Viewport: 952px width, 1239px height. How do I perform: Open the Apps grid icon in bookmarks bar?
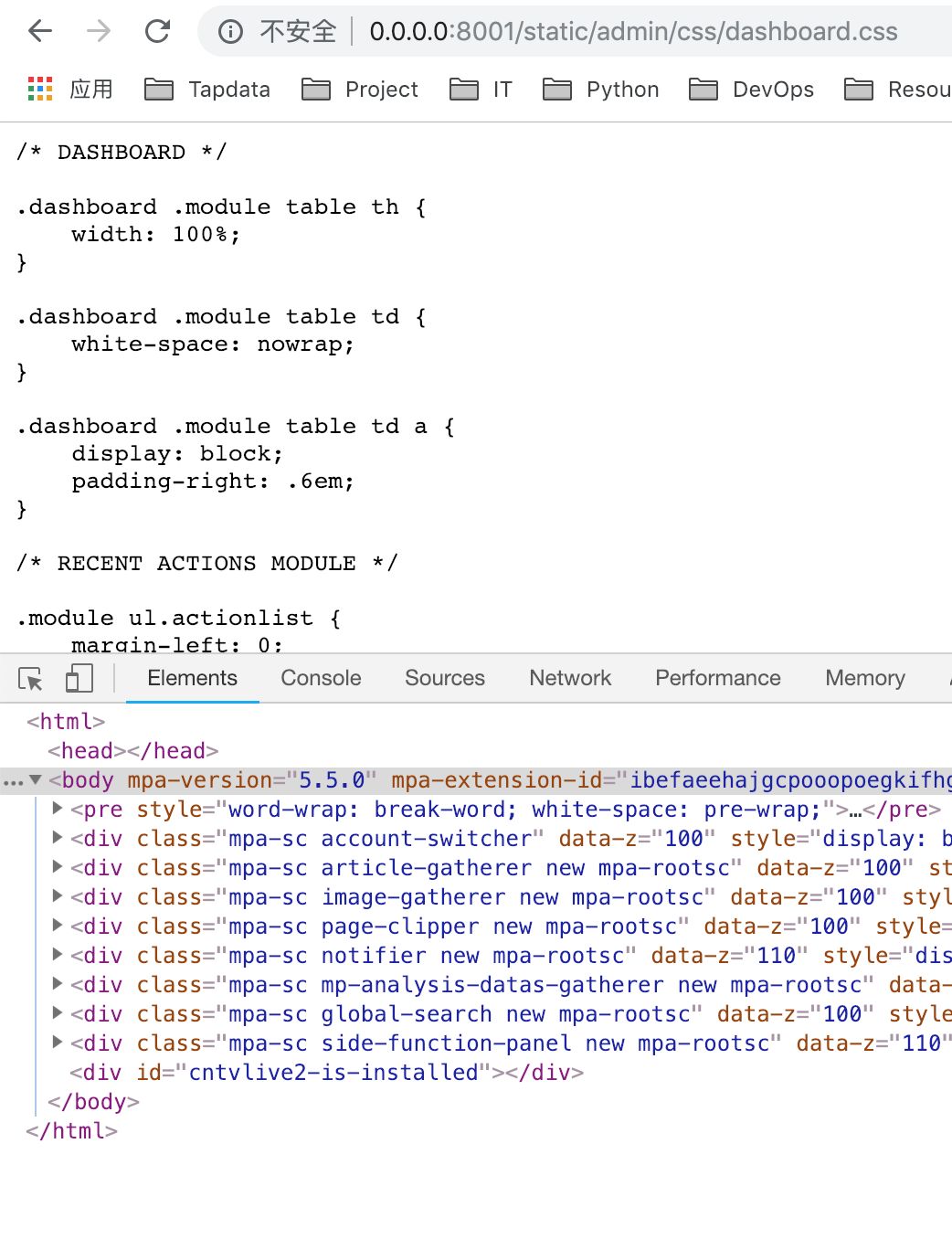[x=40, y=89]
